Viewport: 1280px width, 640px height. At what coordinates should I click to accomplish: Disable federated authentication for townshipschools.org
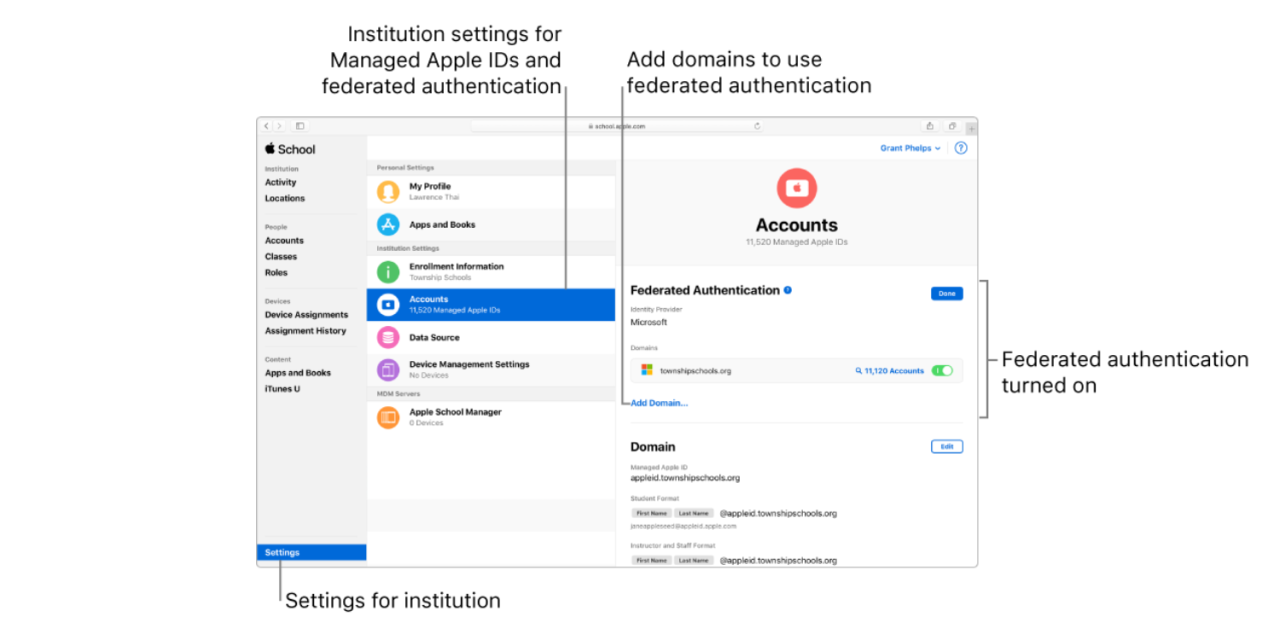point(941,370)
